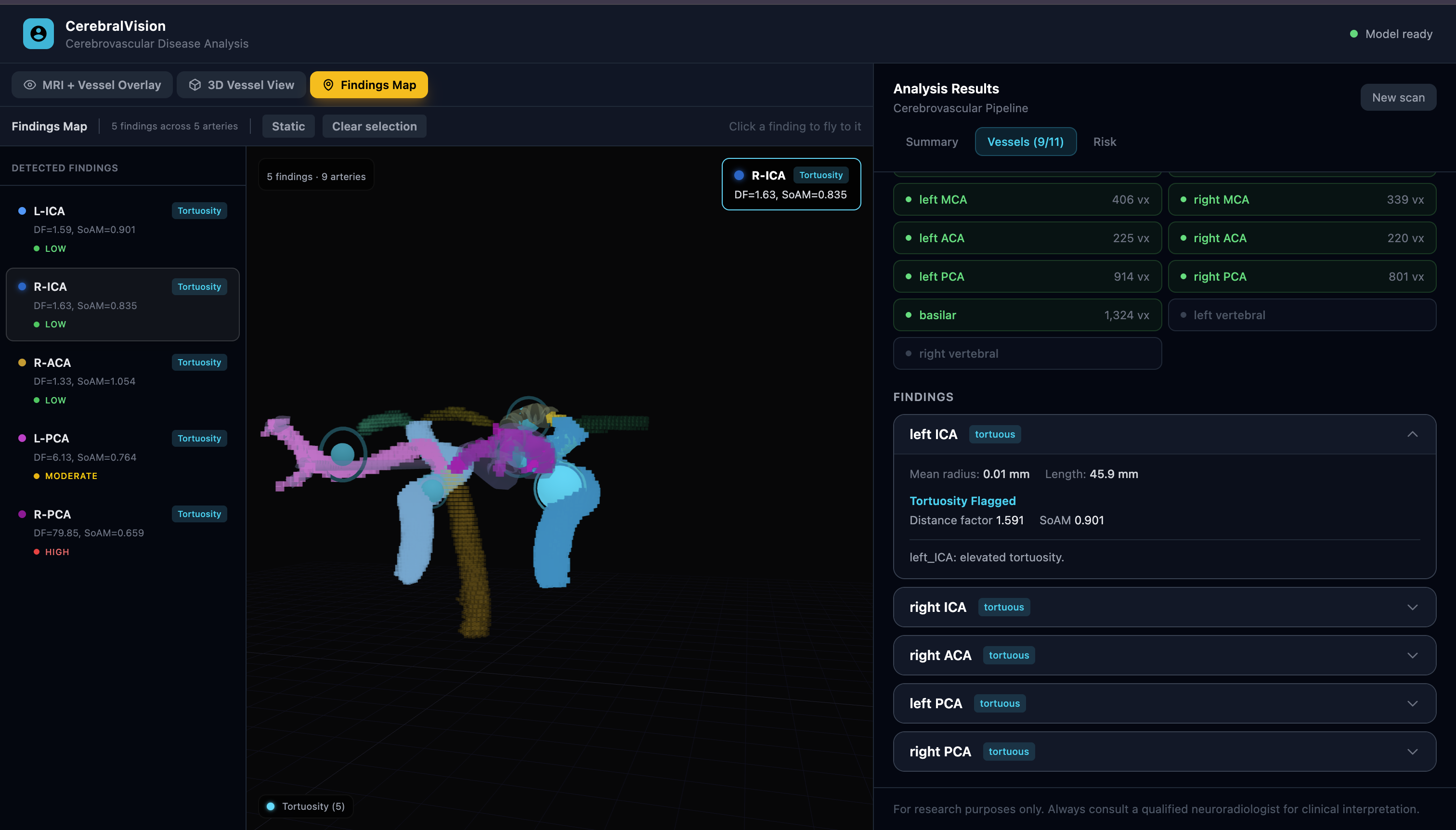
Task: Click the New scan button
Action: (x=1398, y=97)
